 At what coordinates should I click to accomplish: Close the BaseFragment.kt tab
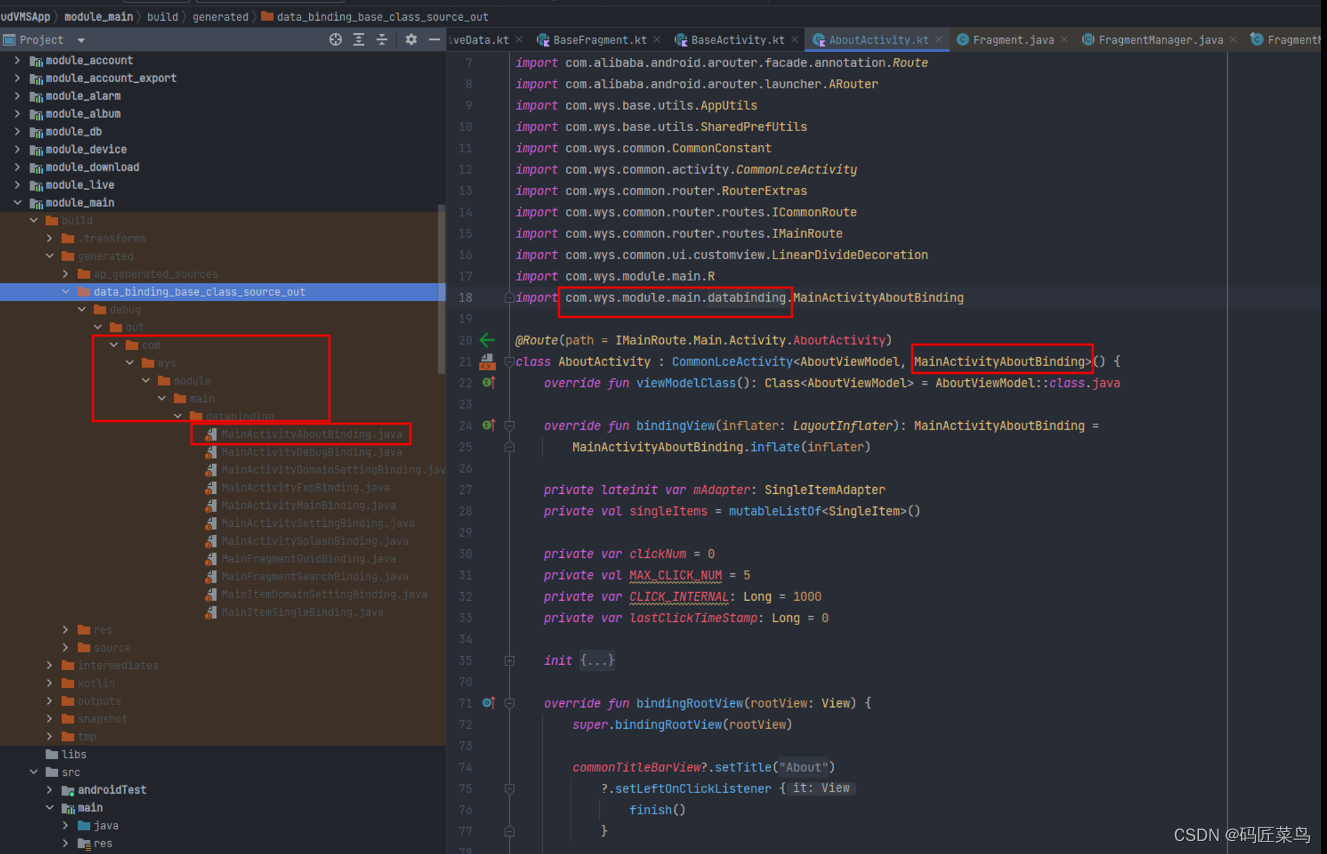pos(657,40)
